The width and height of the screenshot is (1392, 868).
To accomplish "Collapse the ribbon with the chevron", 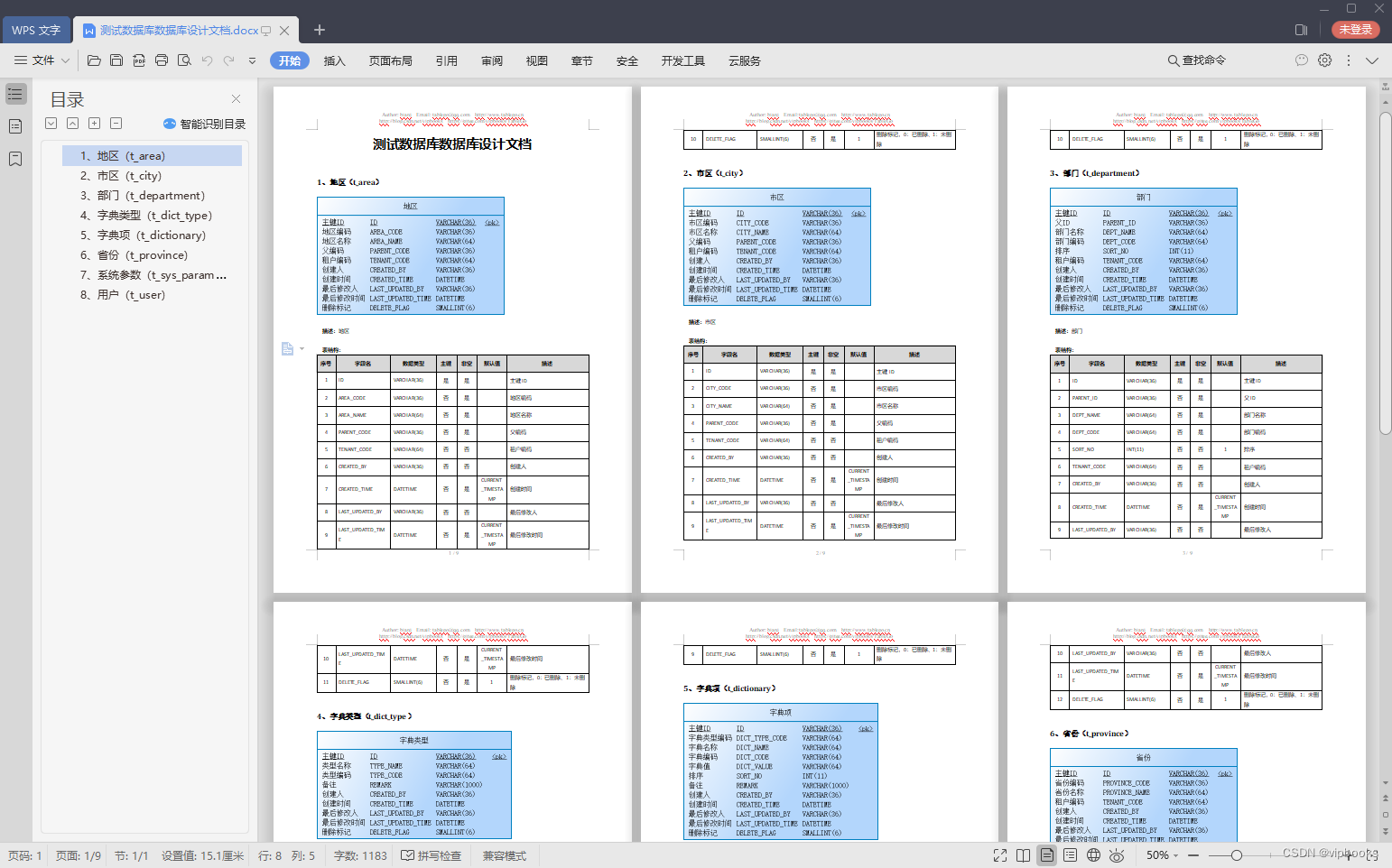I will [x=1372, y=60].
